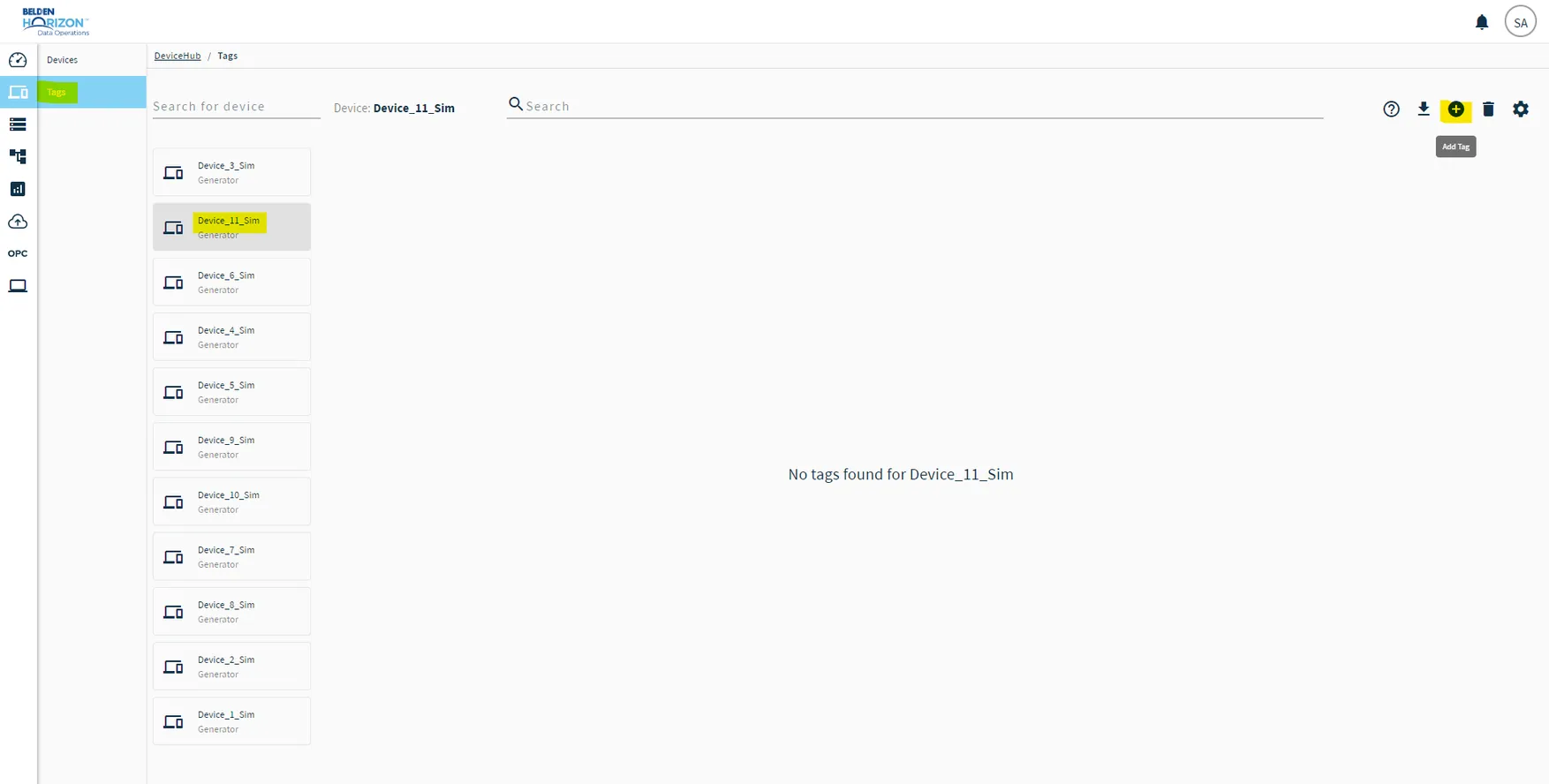The image size is (1549, 784).
Task: Follow the DeviceHub breadcrumb link
Action: pyautogui.click(x=178, y=56)
